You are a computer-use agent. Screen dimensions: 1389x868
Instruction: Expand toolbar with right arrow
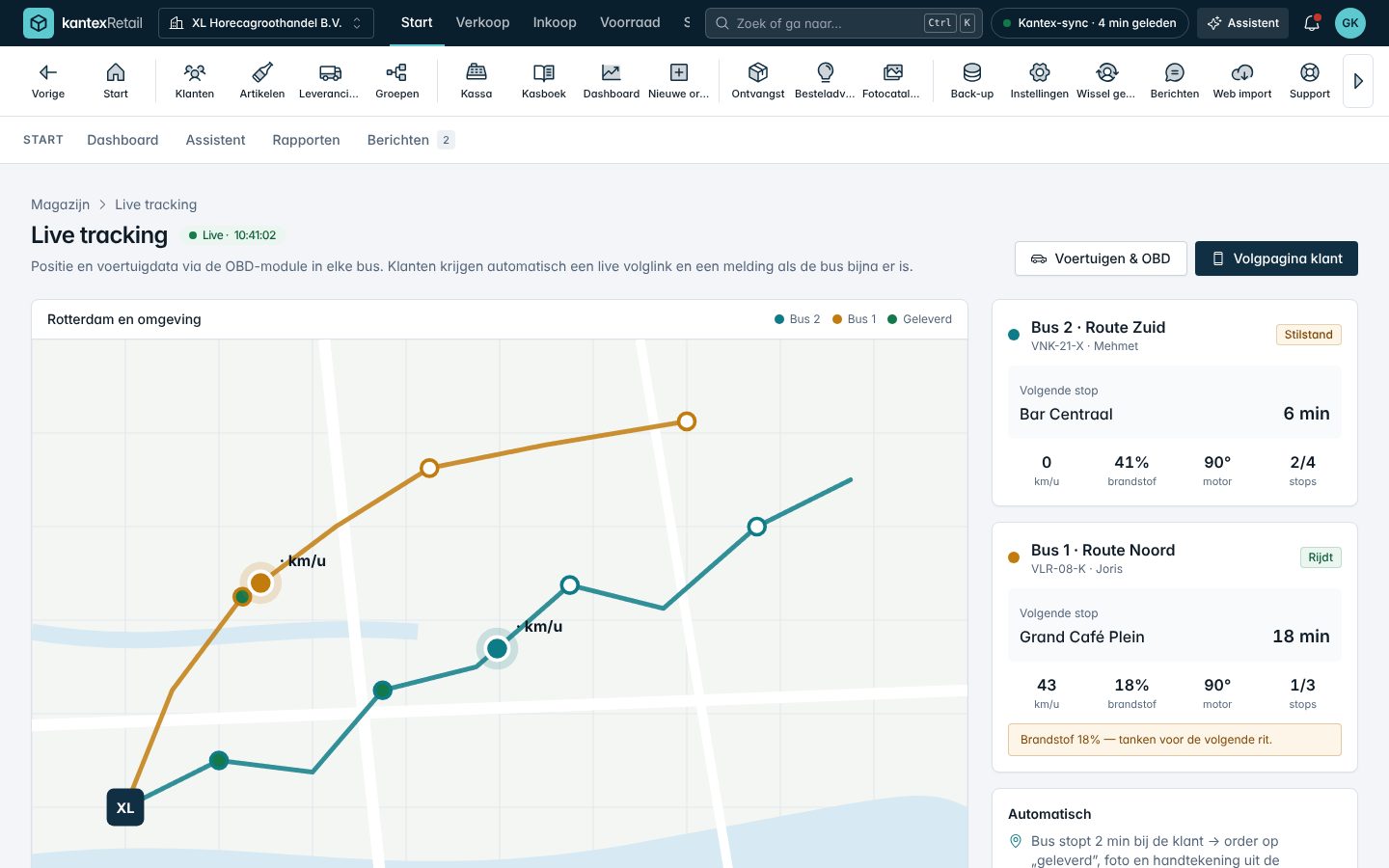pyautogui.click(x=1358, y=81)
